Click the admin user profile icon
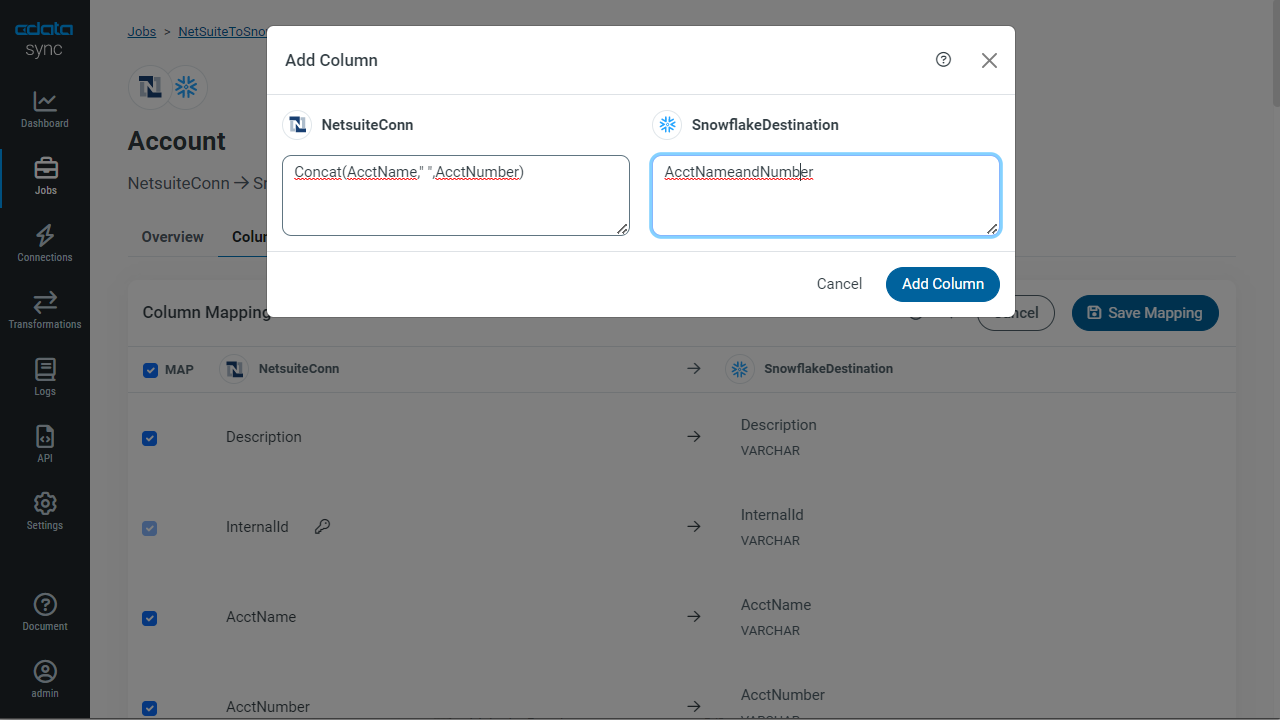This screenshot has height=720, width=1280. (45, 679)
